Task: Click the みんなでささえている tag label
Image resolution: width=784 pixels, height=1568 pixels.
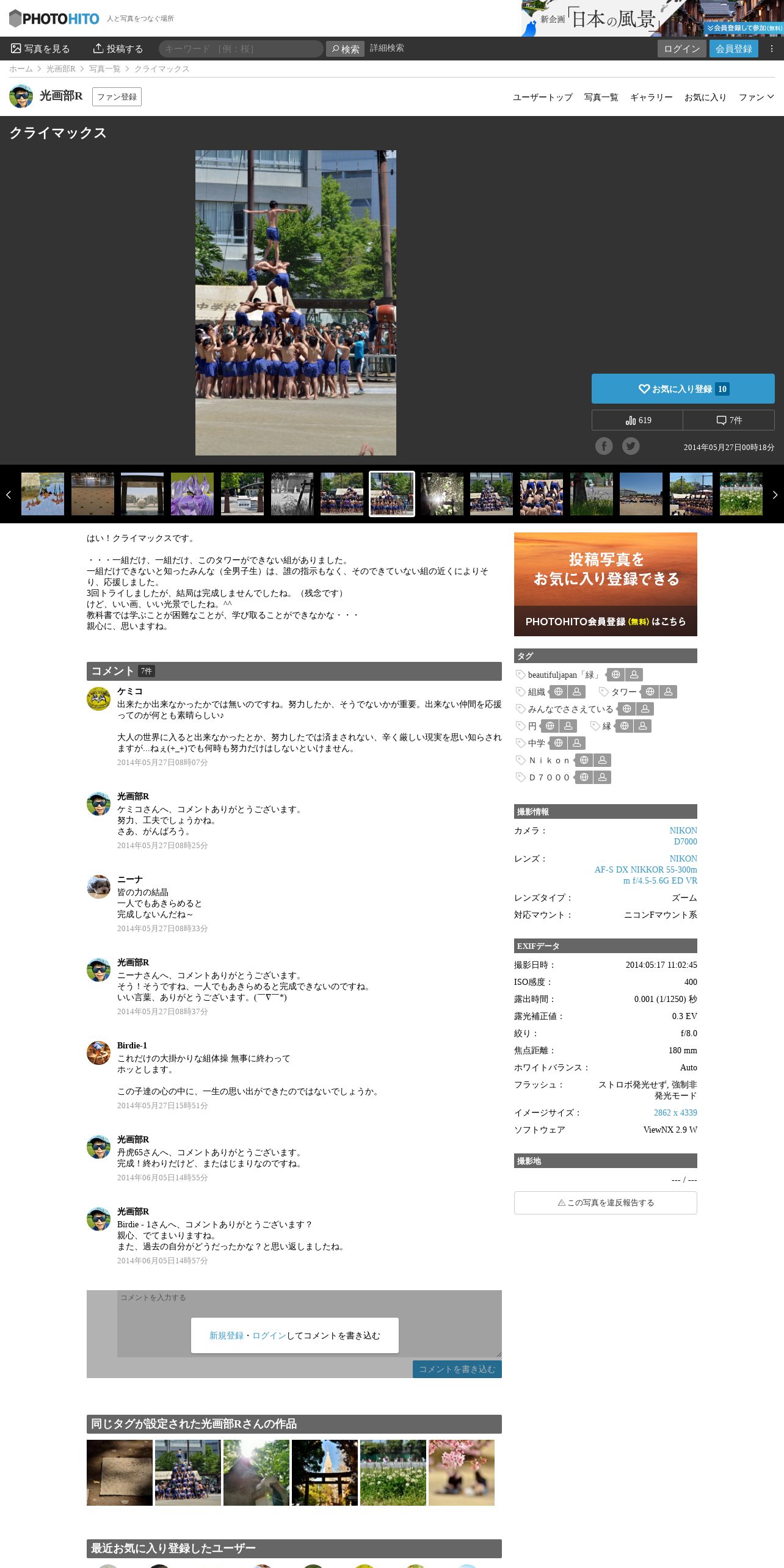Action: [x=570, y=709]
